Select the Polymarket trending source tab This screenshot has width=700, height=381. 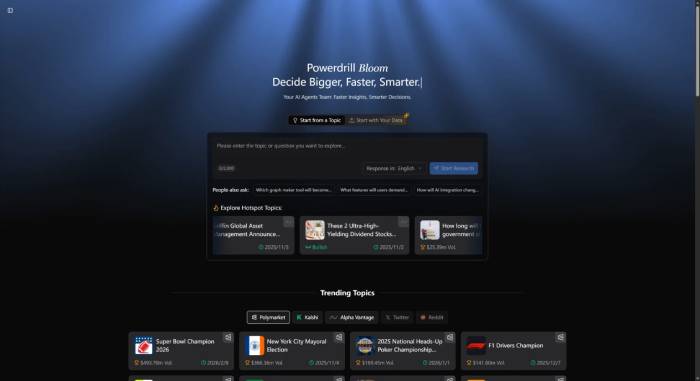pyautogui.click(x=268, y=317)
